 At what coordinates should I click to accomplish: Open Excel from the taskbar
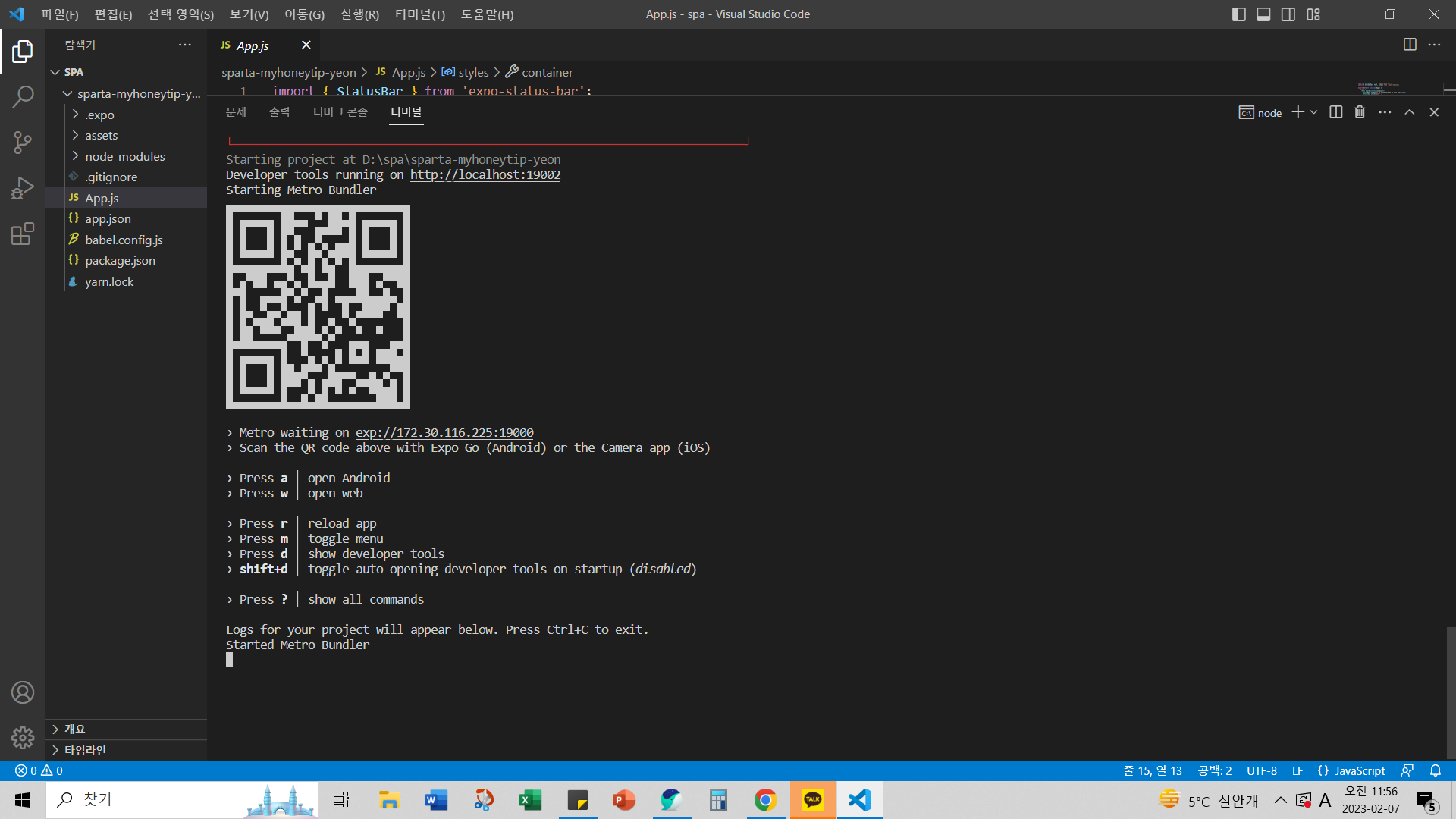click(x=530, y=800)
